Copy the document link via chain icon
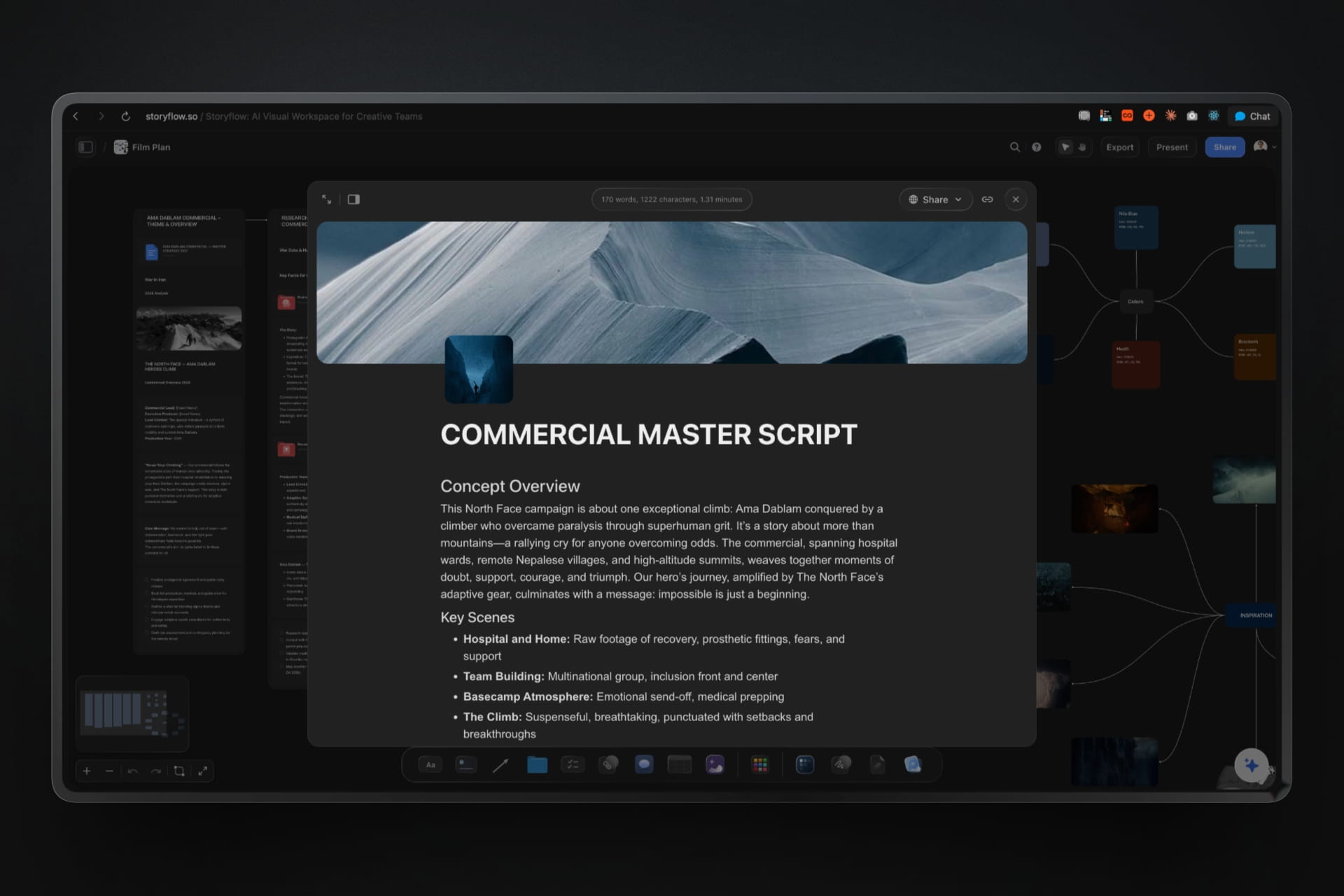The width and height of the screenshot is (1344, 896). 987,199
